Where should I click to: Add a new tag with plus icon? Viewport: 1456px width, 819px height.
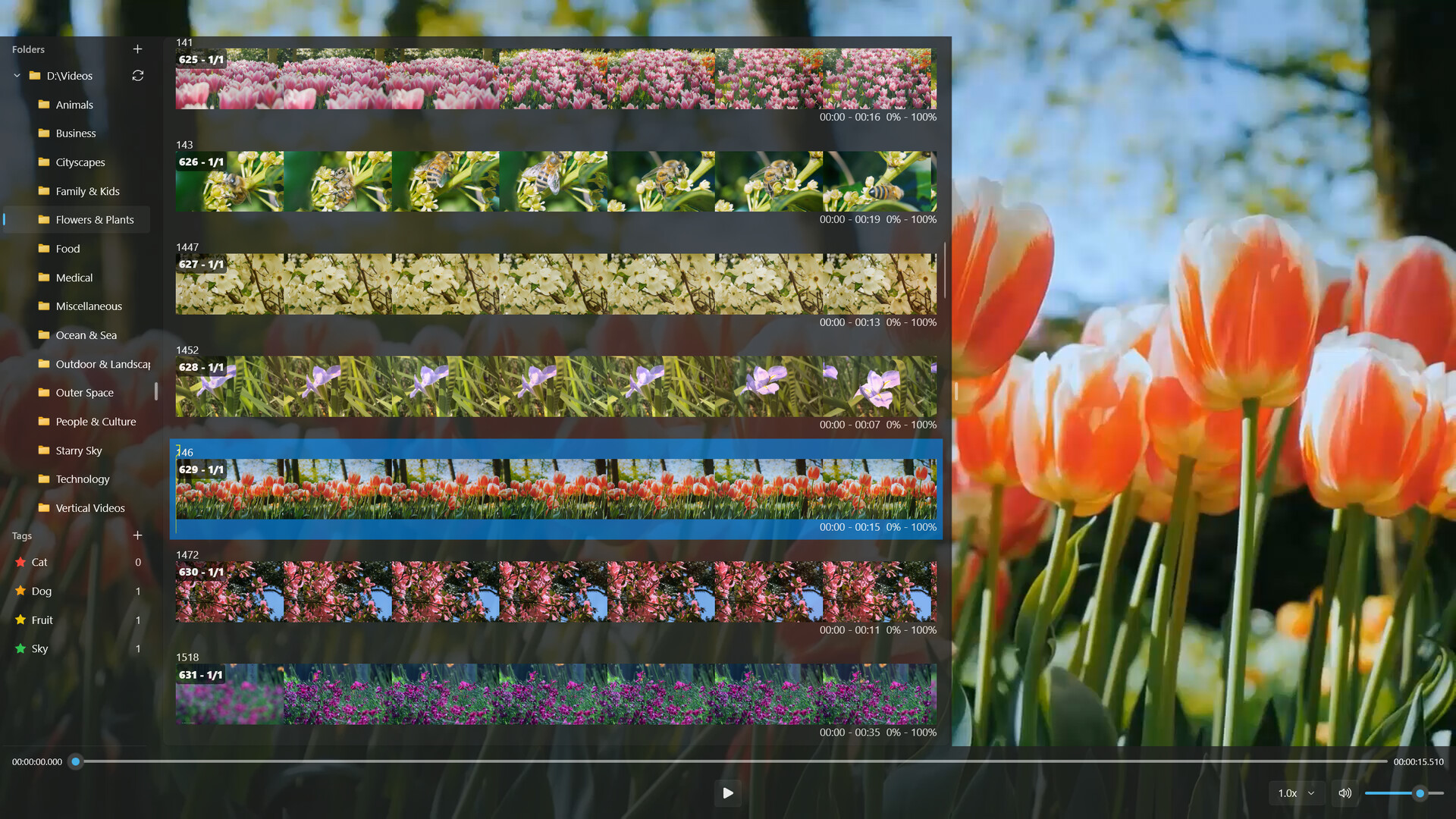[x=137, y=535]
